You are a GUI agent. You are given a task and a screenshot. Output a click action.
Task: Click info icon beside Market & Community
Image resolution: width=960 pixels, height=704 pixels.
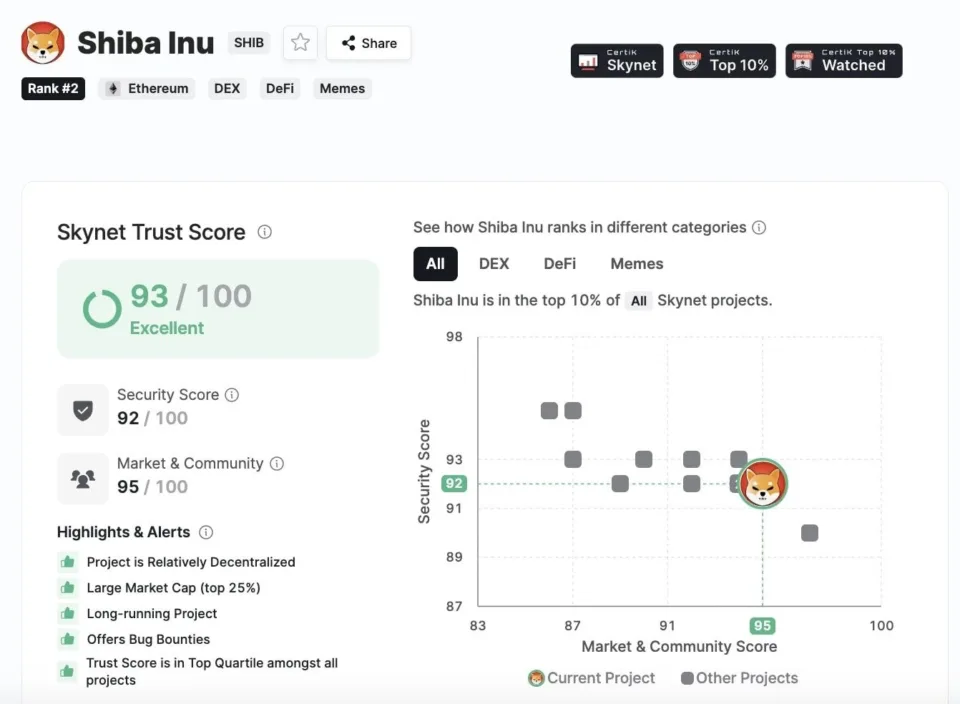(277, 464)
